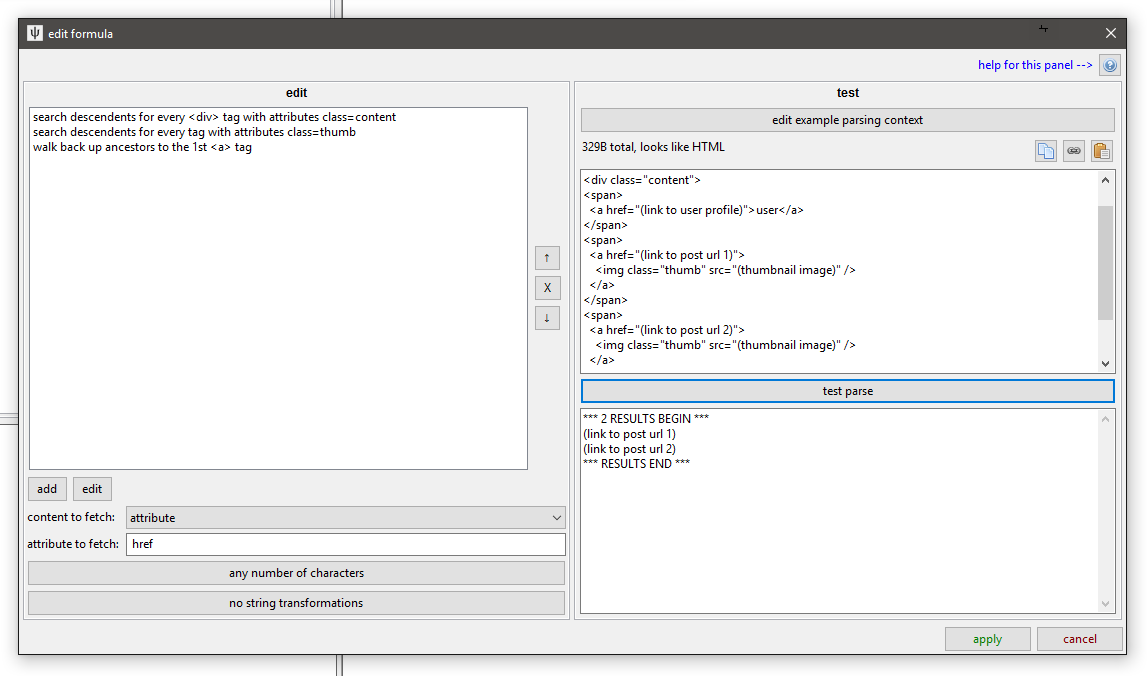This screenshot has width=1147, height=676.
Task: Select rule 'search descendents for every tag with class=thumb'
Action: 194,132
